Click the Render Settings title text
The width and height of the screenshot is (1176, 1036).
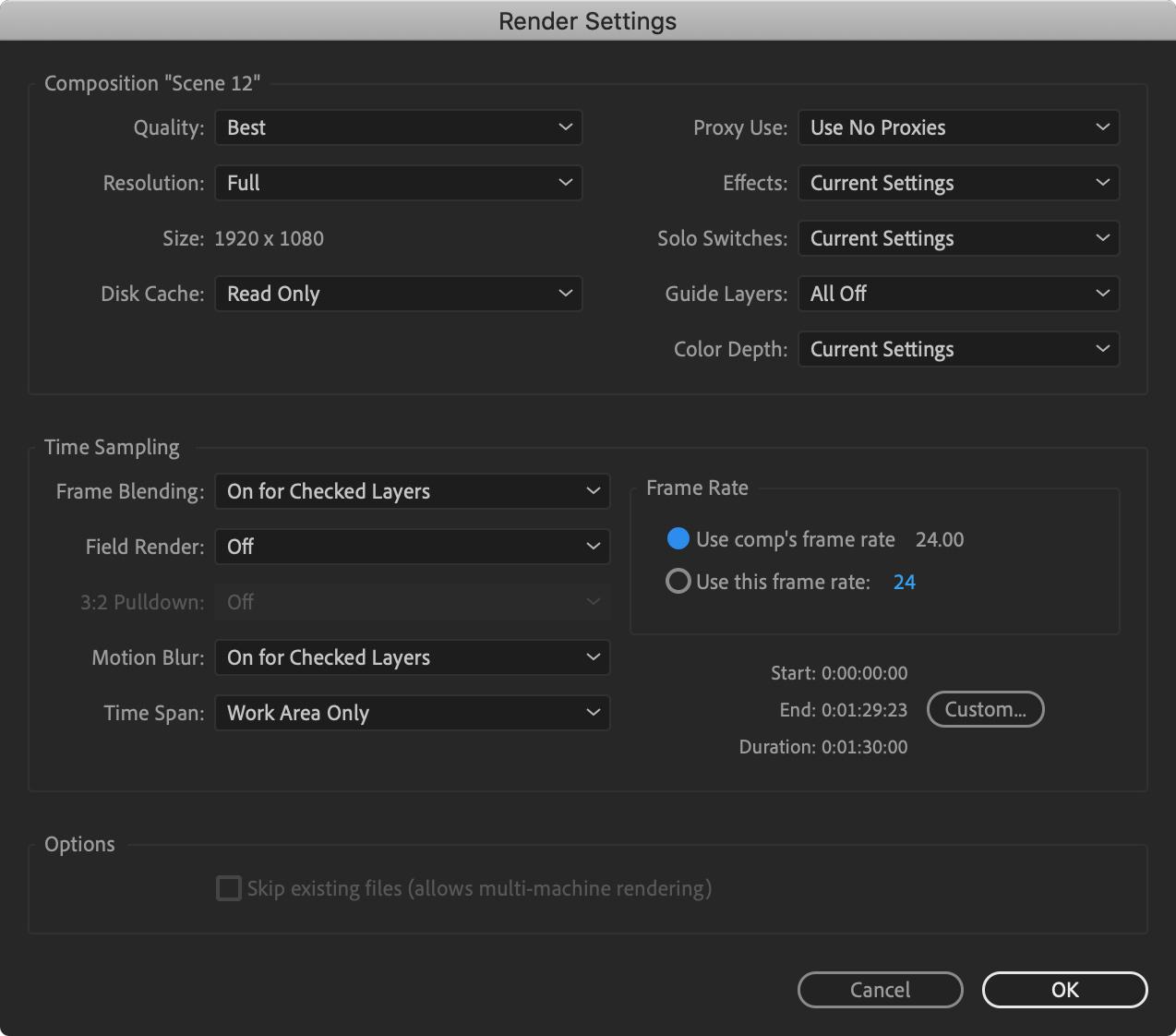click(x=588, y=20)
